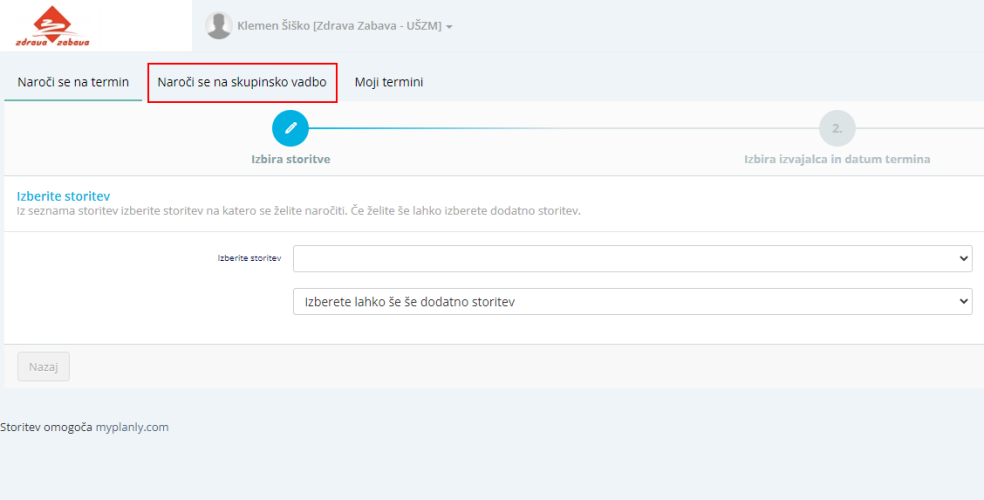Click the user avatar icon
Screen dimensions: 984x500
coord(218,26)
